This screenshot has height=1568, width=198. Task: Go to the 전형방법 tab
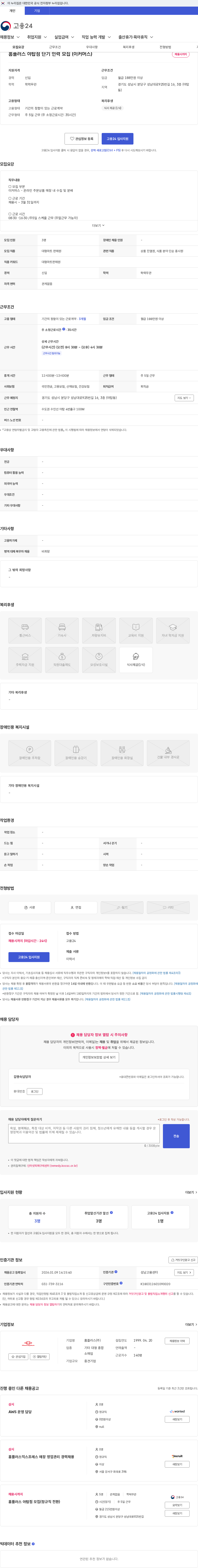(x=165, y=47)
